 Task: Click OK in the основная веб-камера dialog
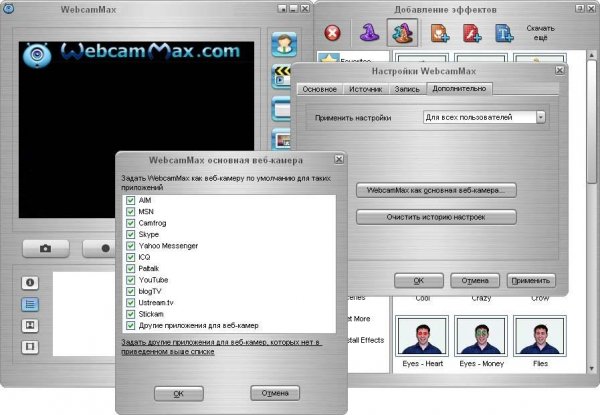179,394
